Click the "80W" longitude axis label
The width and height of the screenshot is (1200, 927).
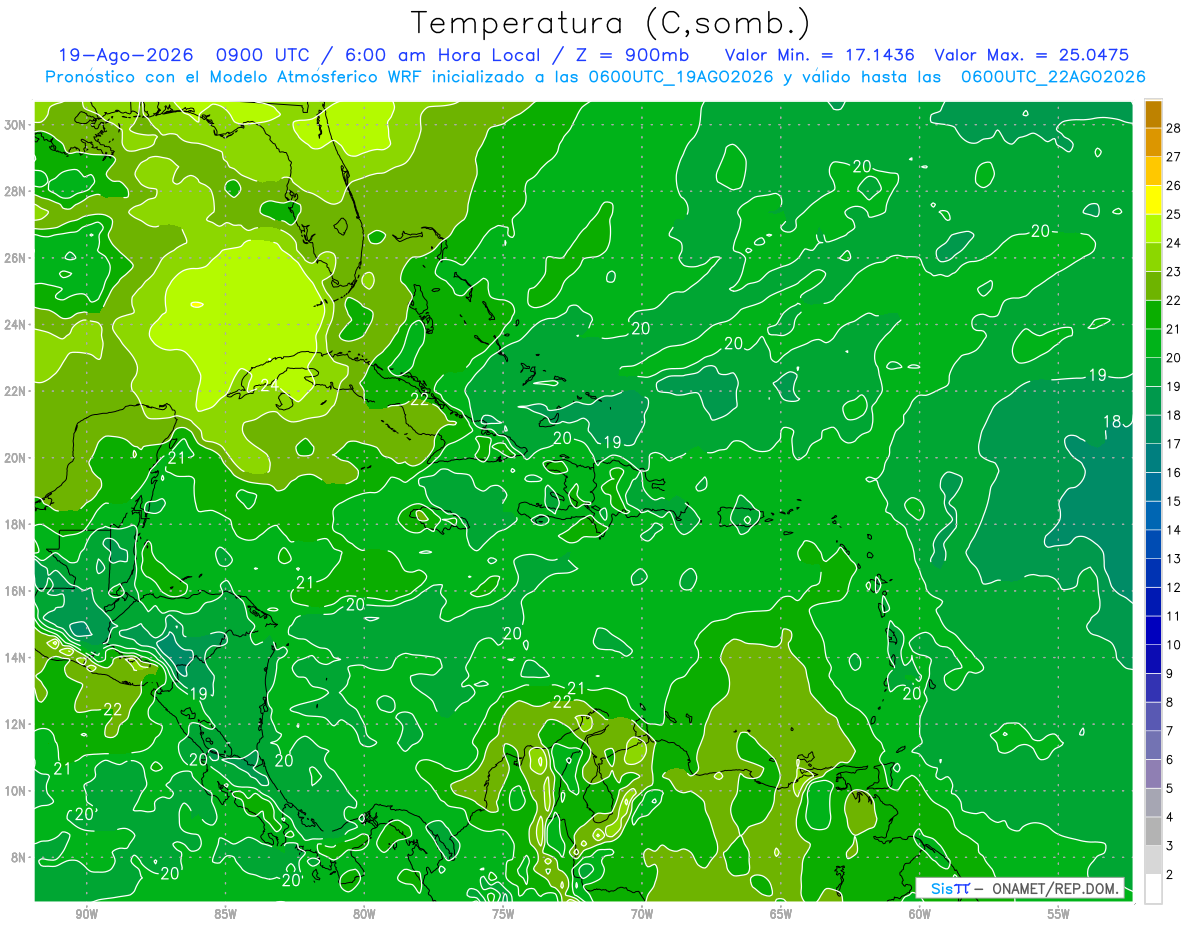point(364,914)
